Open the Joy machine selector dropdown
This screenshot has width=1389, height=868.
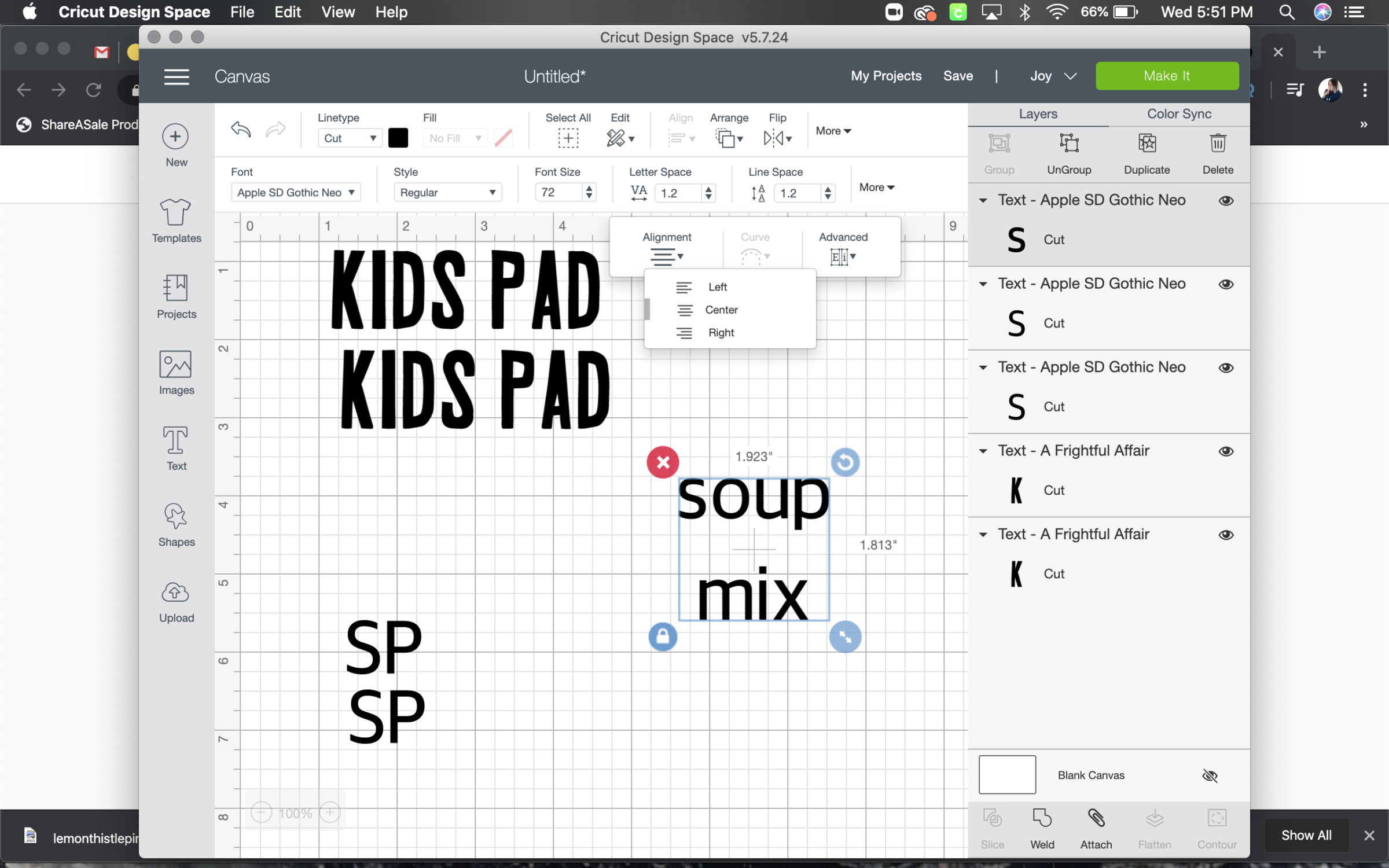(1053, 76)
